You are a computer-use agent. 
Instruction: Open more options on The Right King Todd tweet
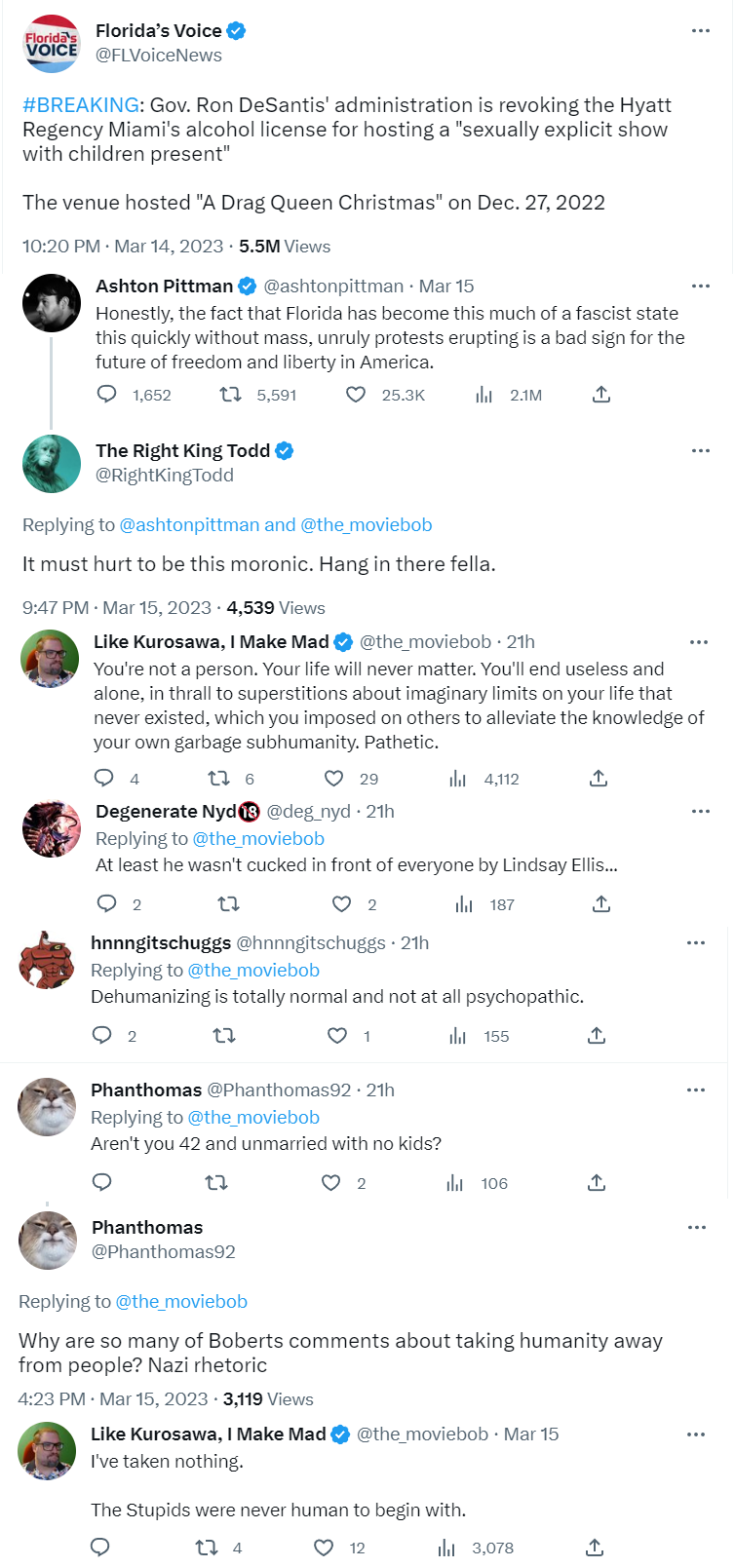click(700, 451)
